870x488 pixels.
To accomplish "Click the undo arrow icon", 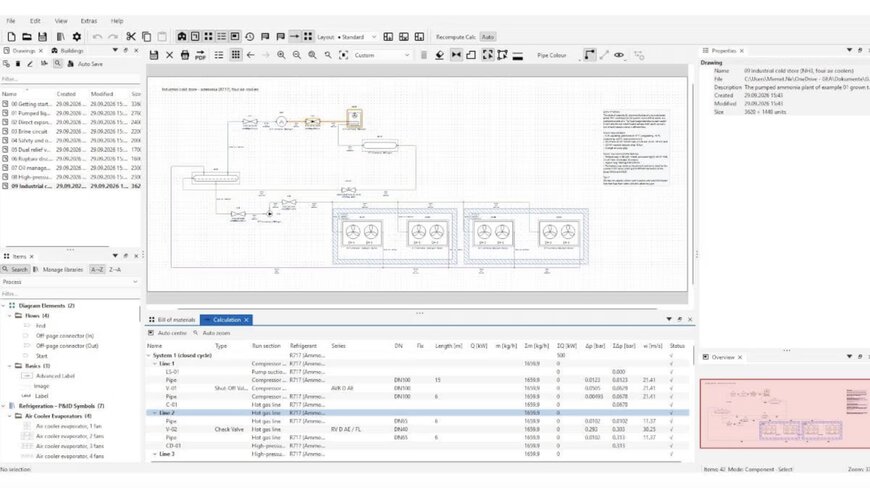I will pos(97,37).
